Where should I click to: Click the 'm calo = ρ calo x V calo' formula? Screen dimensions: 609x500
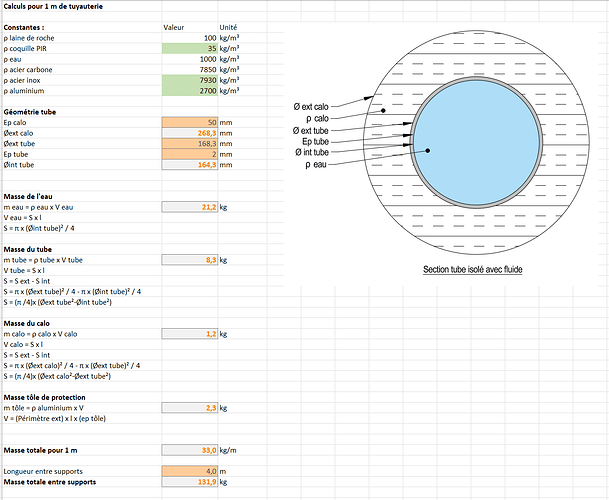(x=40, y=334)
